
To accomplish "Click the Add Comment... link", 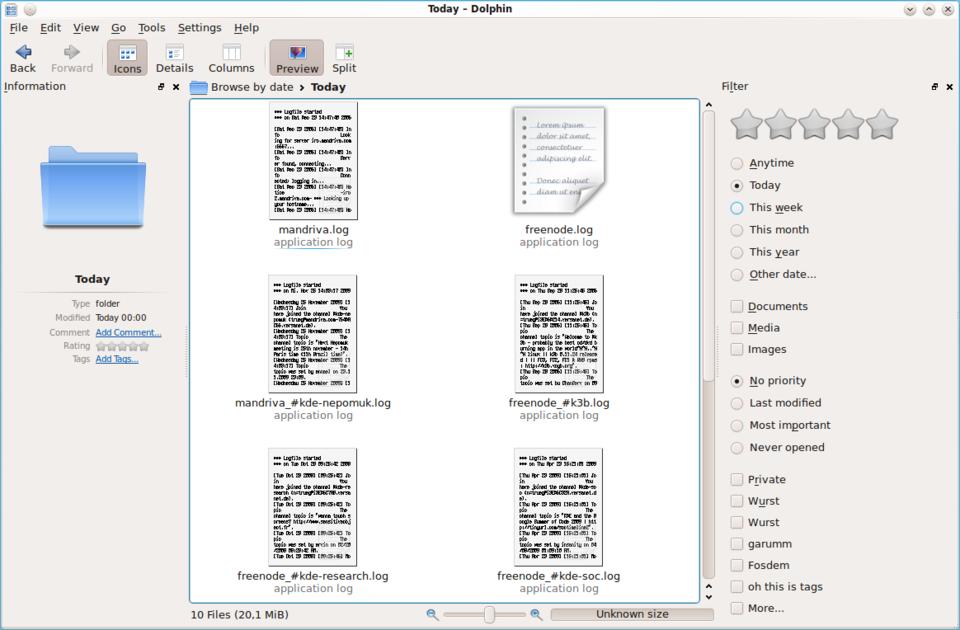I will tap(128, 332).
